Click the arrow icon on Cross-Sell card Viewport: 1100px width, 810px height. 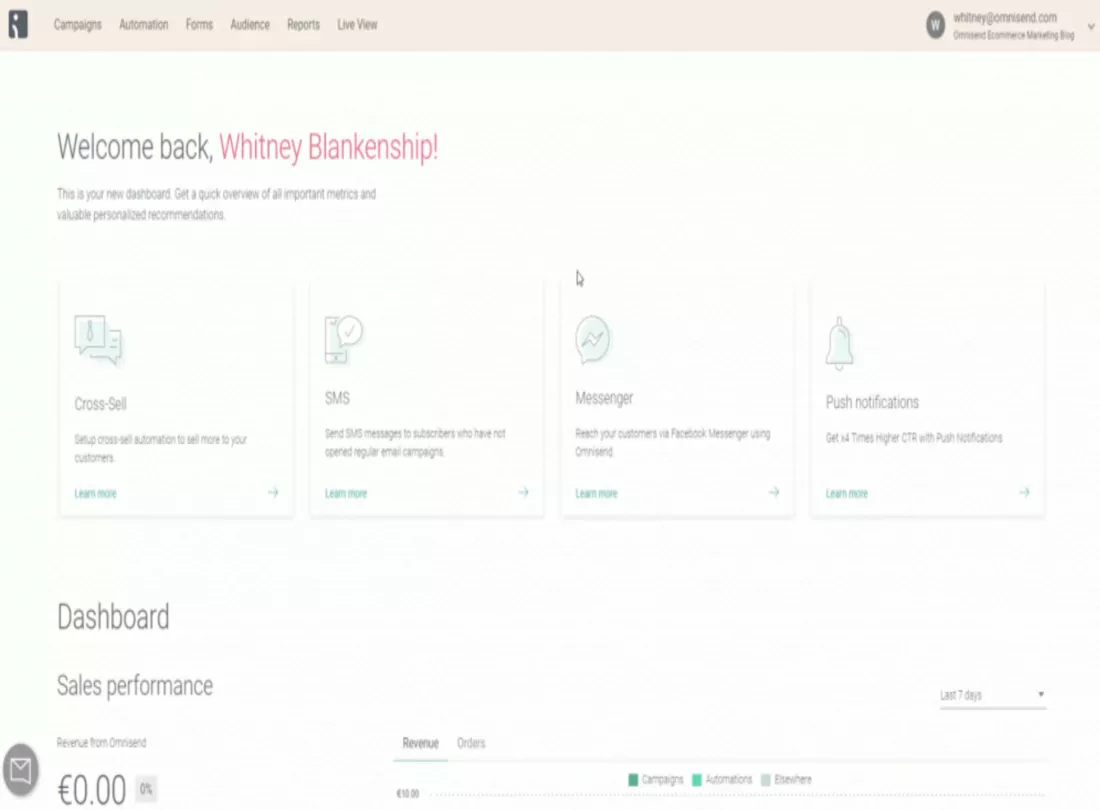pyautogui.click(x=273, y=492)
